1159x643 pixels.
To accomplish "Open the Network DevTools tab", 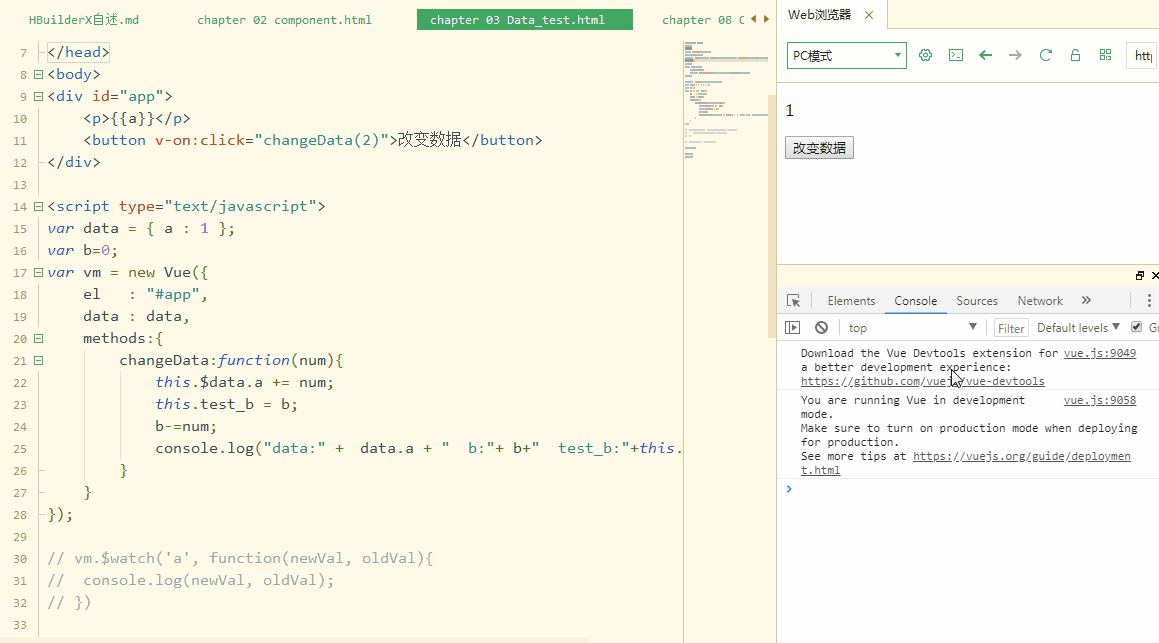I will [1040, 301].
